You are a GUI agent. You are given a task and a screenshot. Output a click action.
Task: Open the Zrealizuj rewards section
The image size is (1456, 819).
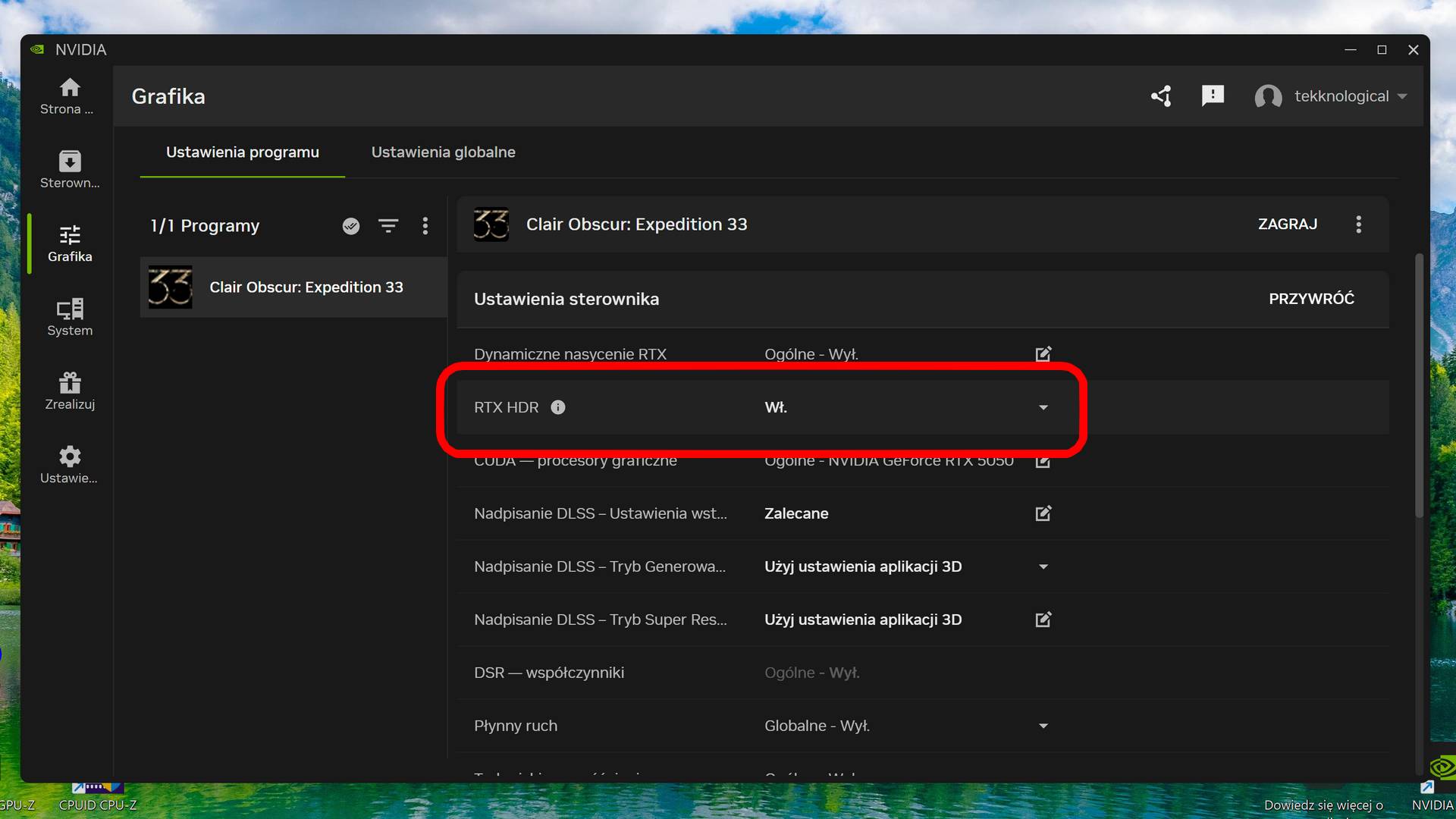[69, 391]
